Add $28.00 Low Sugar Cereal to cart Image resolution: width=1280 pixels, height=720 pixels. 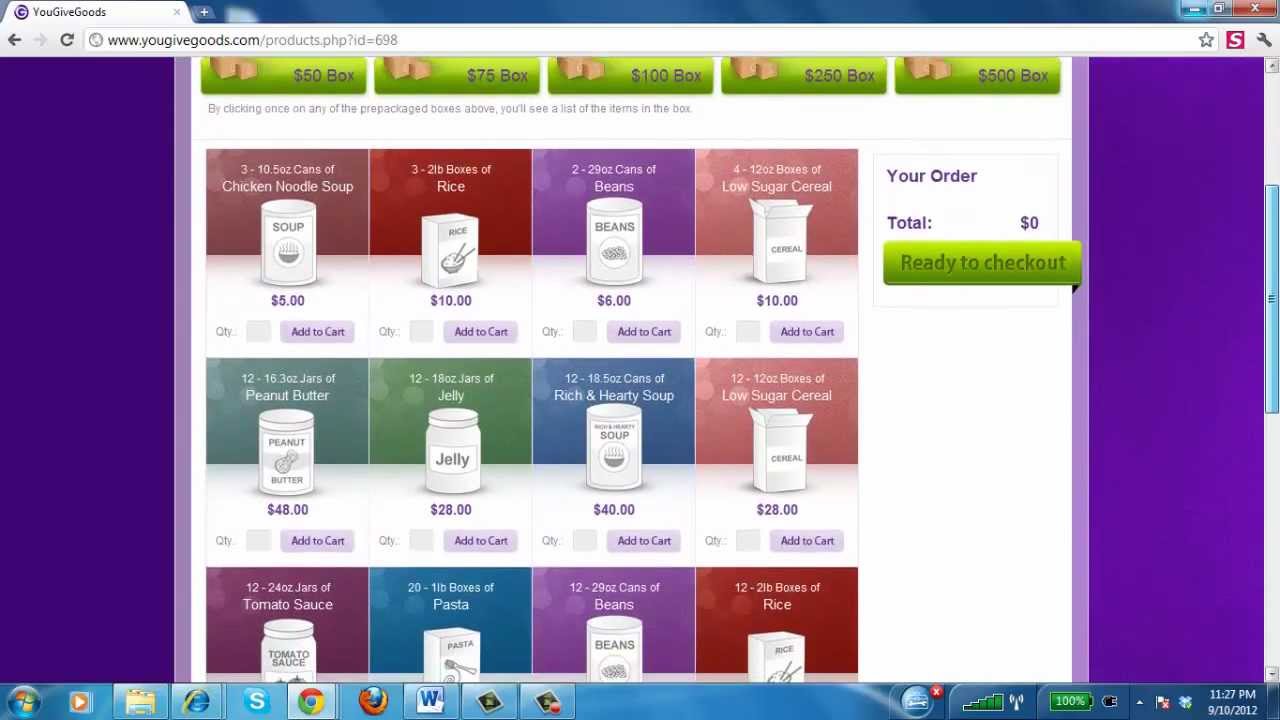[x=807, y=541]
